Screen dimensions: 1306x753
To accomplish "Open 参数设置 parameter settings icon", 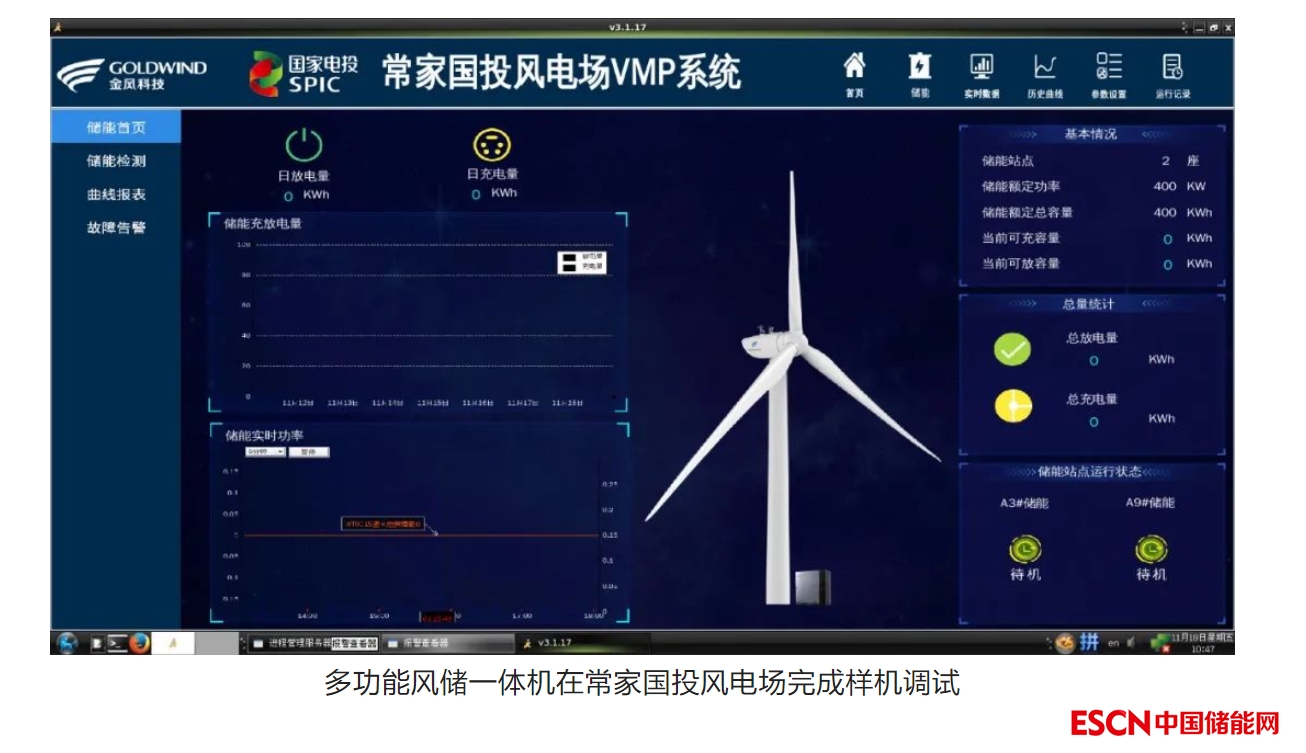I will point(1108,71).
